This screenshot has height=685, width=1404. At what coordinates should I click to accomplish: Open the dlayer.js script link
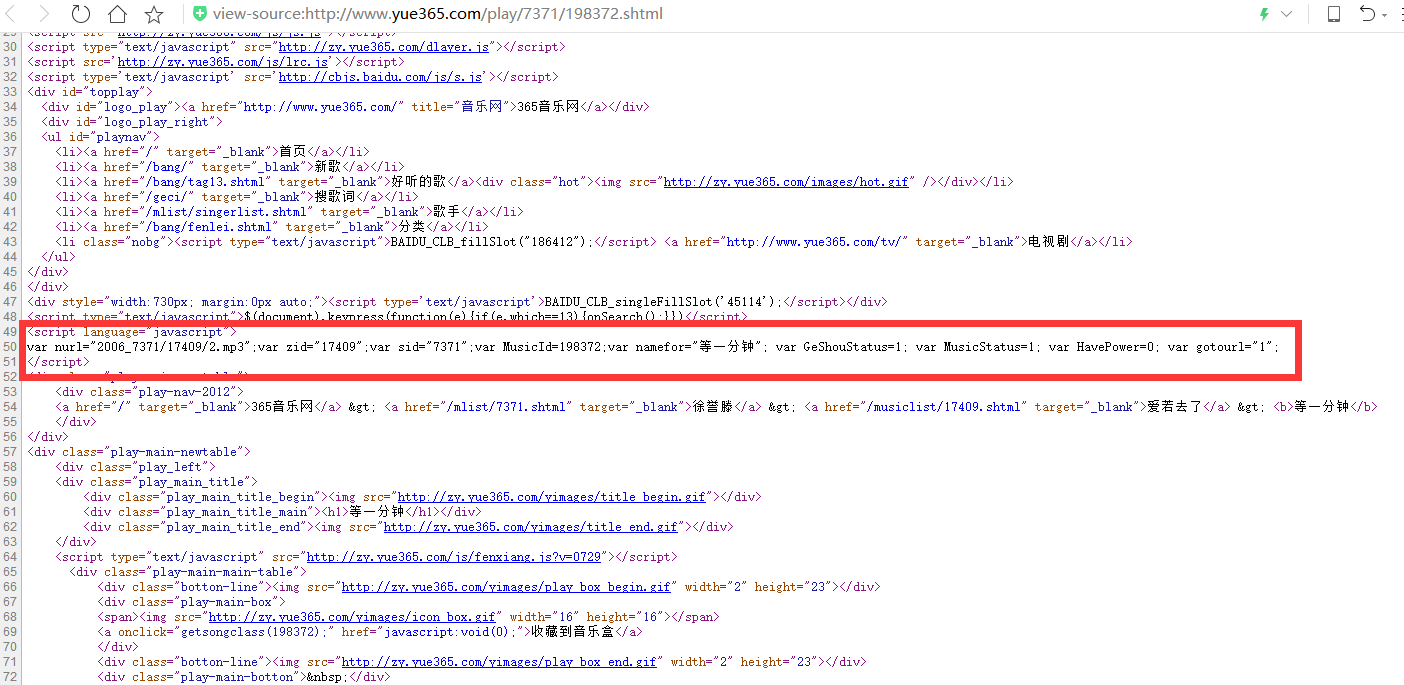pos(384,47)
